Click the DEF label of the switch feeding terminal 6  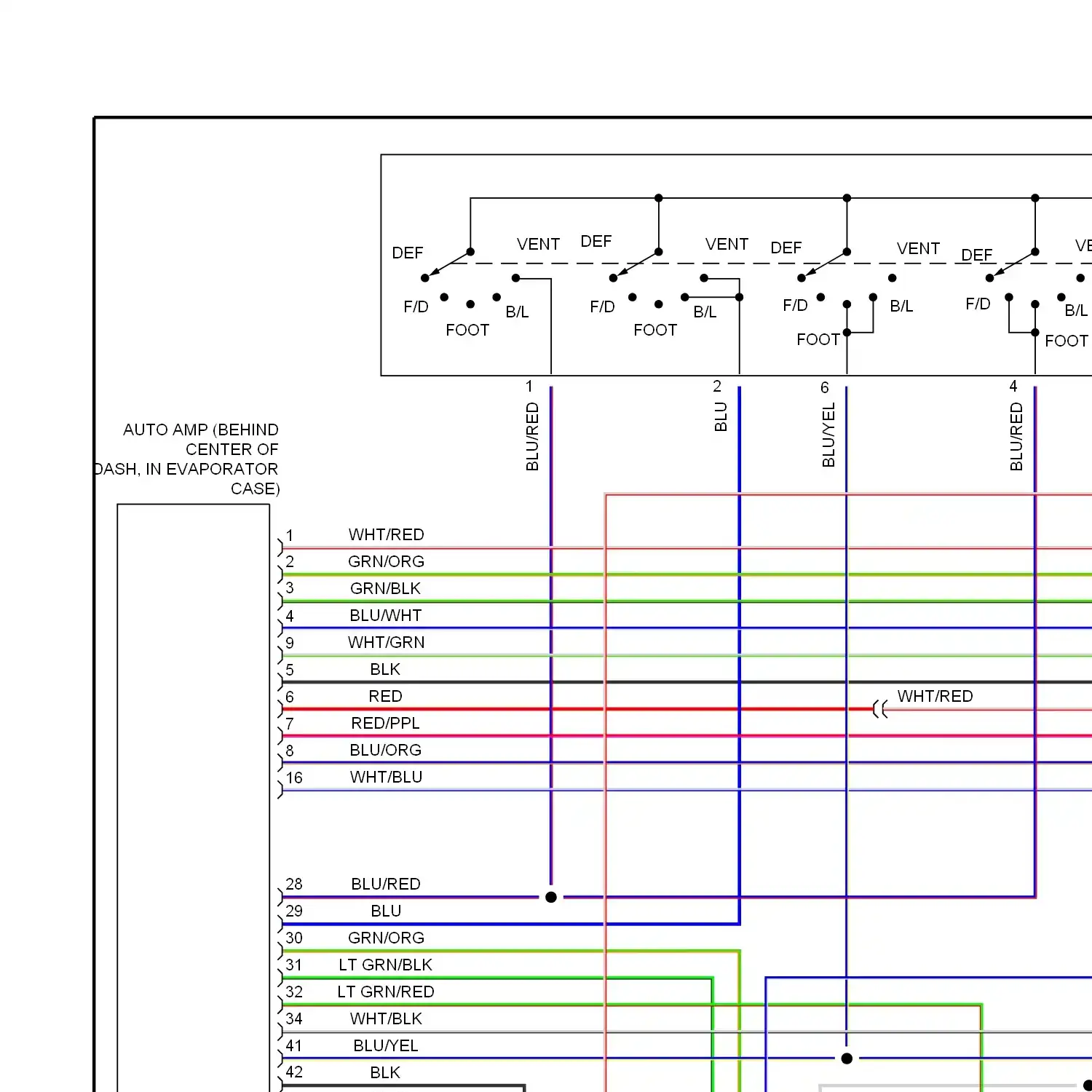point(786,248)
